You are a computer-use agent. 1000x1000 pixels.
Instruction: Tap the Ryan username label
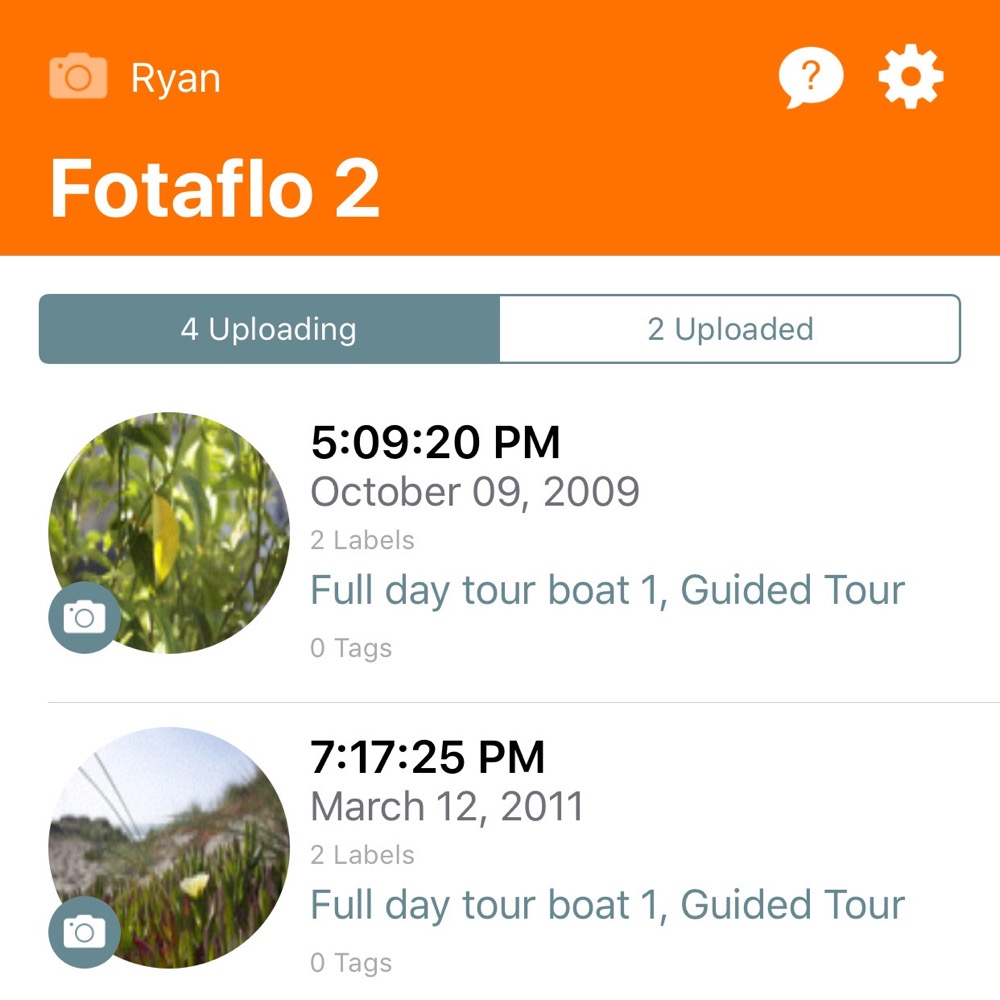pyautogui.click(x=175, y=79)
